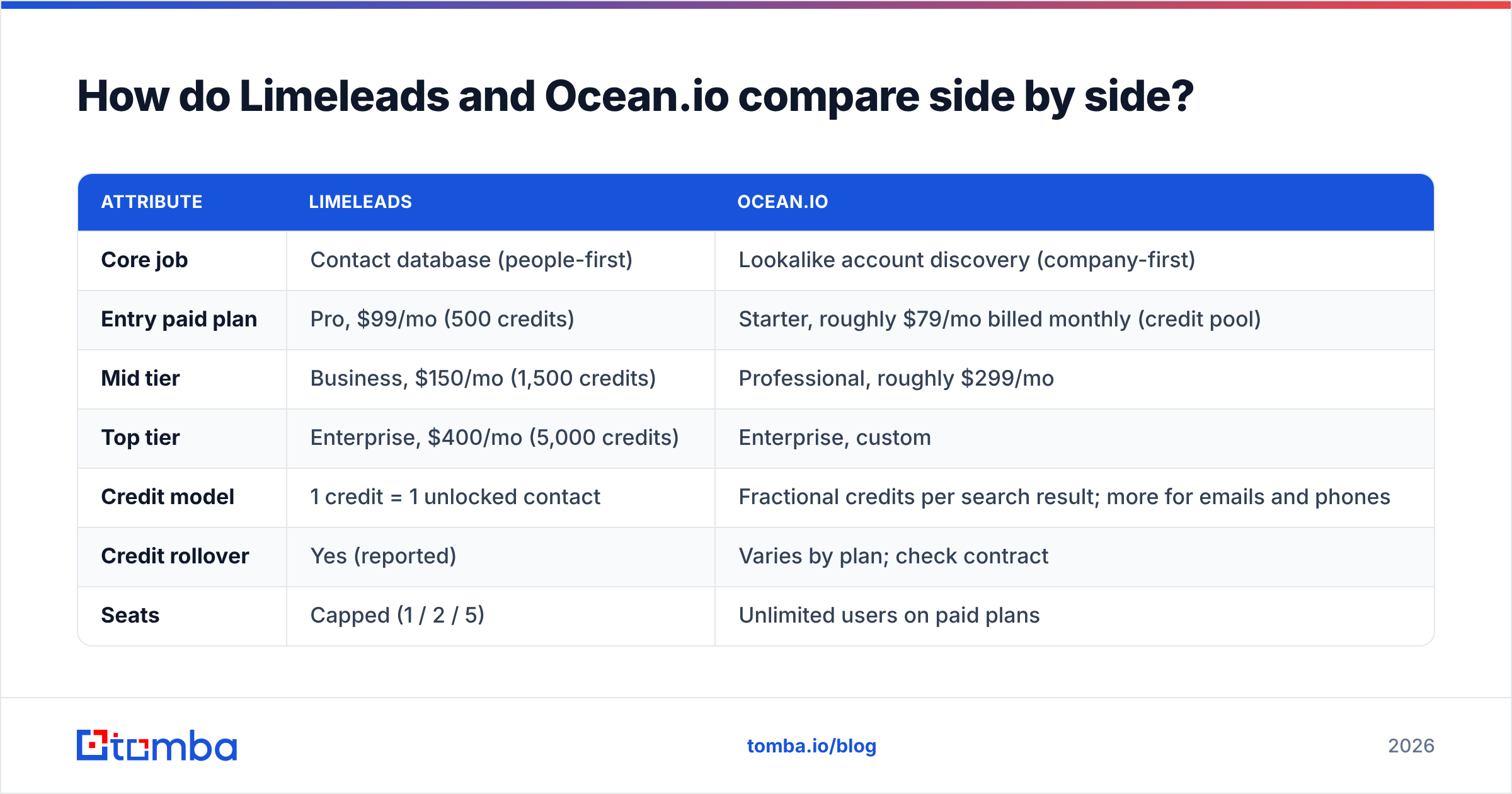This screenshot has height=794, width=1512.
Task: Click the 'Core job' row label
Action: pos(144,260)
